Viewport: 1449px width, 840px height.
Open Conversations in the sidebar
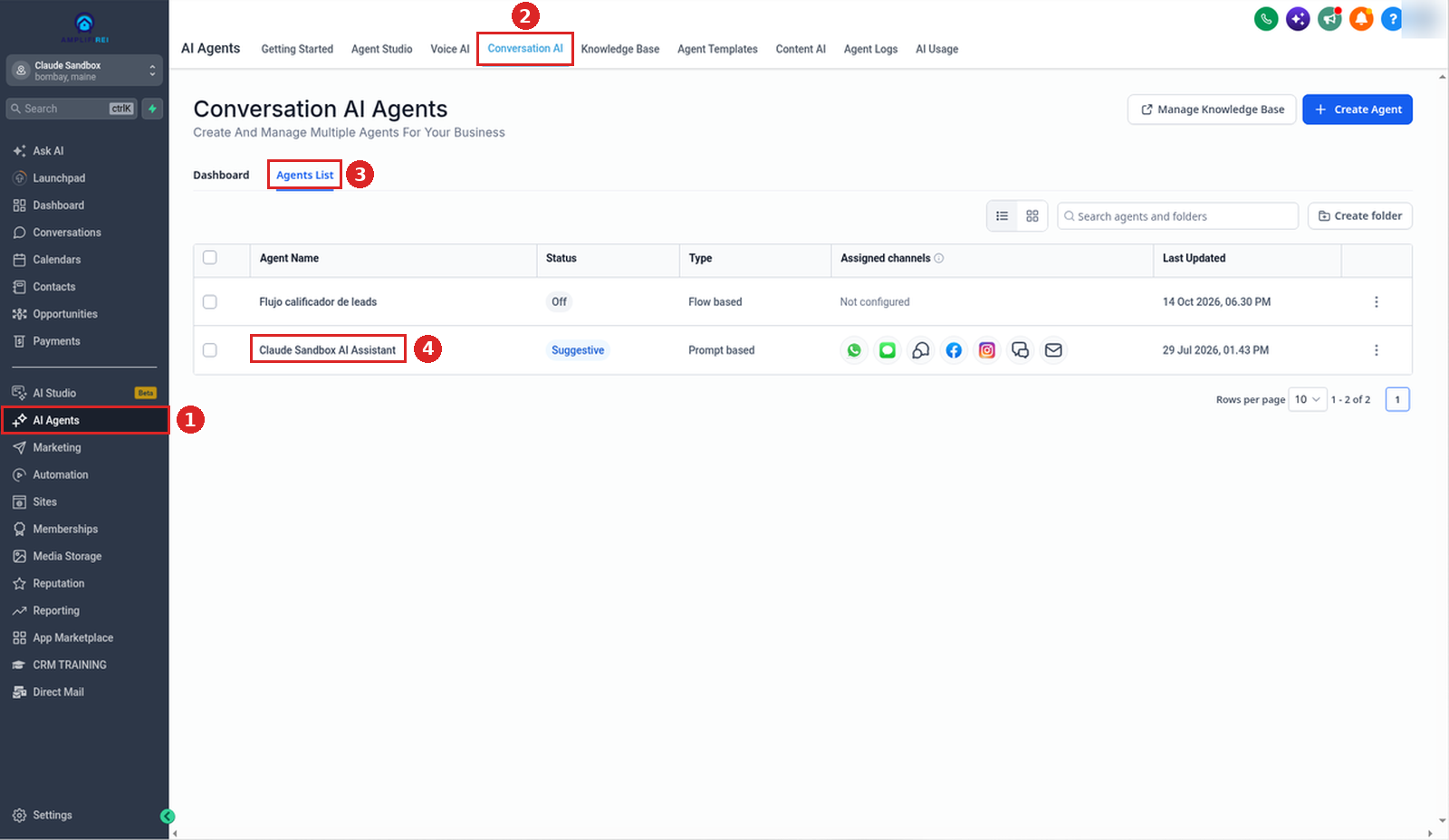(67, 233)
